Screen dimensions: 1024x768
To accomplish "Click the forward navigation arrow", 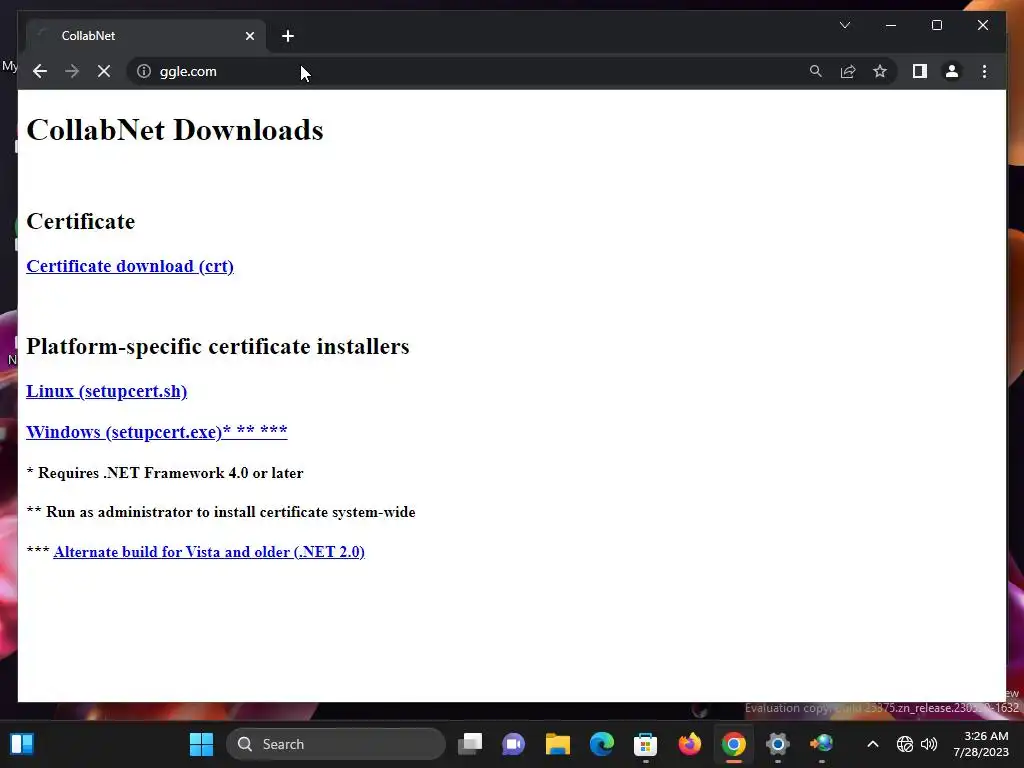I will click(72, 71).
